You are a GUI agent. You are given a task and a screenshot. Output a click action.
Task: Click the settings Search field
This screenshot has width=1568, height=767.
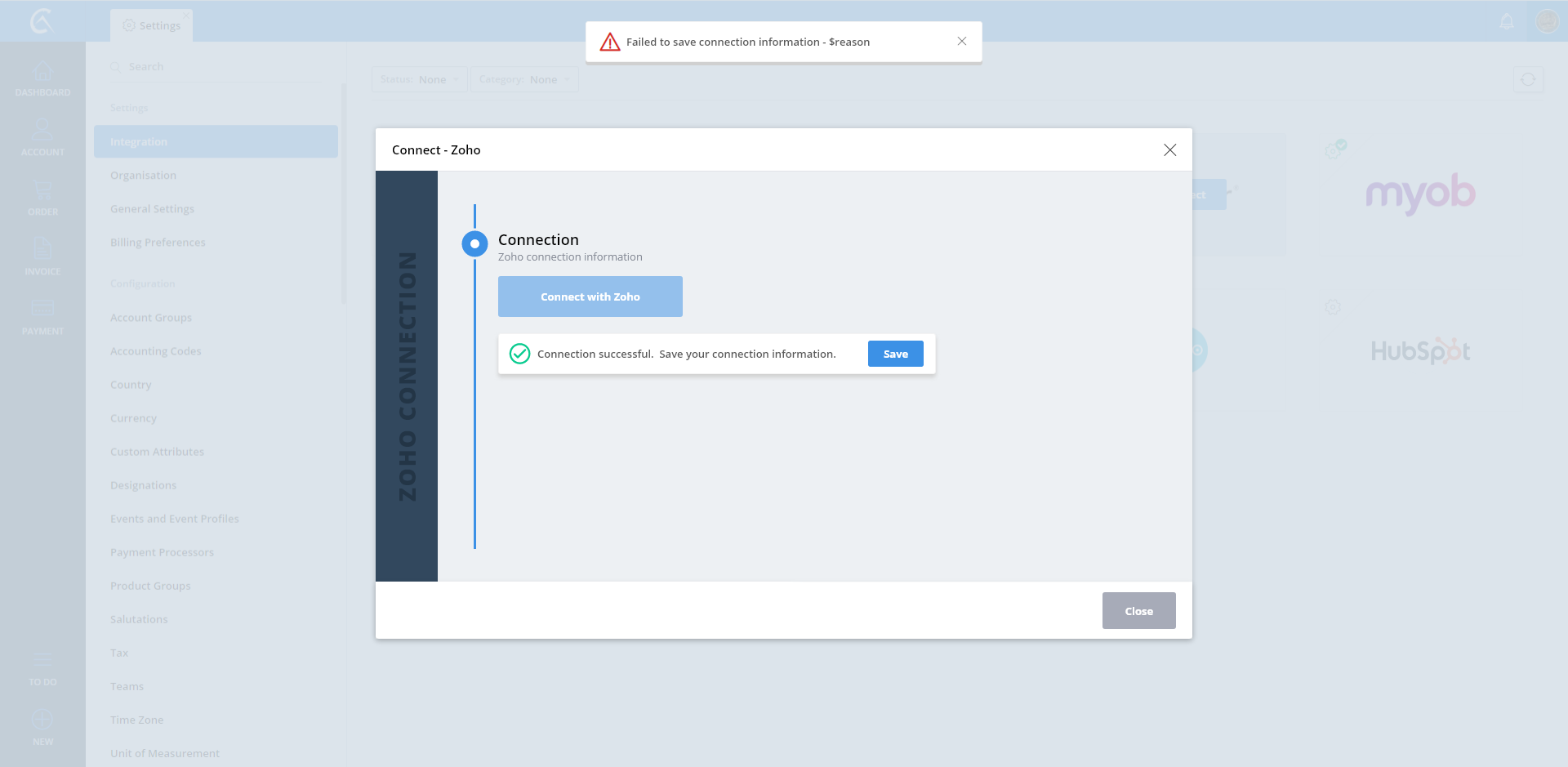pyautogui.click(x=220, y=66)
